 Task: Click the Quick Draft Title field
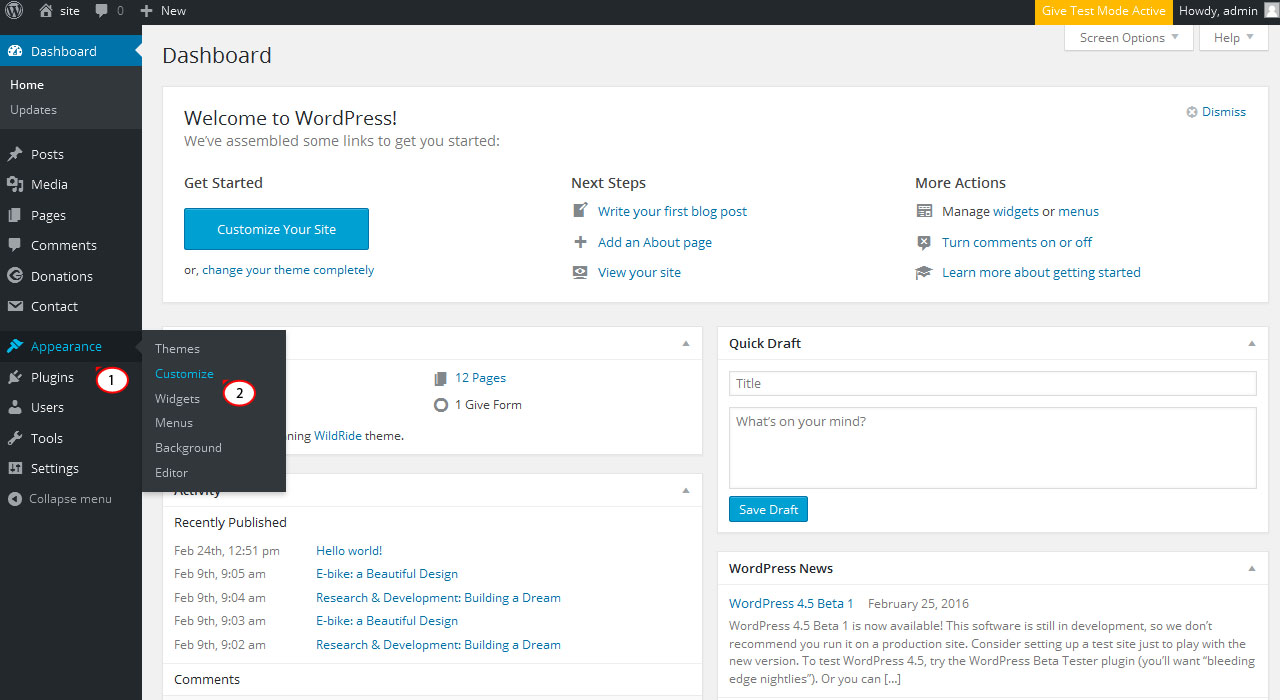coord(992,384)
